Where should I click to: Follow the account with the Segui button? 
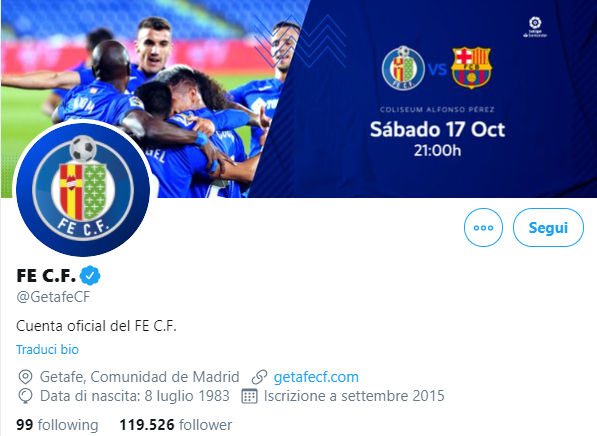(x=548, y=227)
